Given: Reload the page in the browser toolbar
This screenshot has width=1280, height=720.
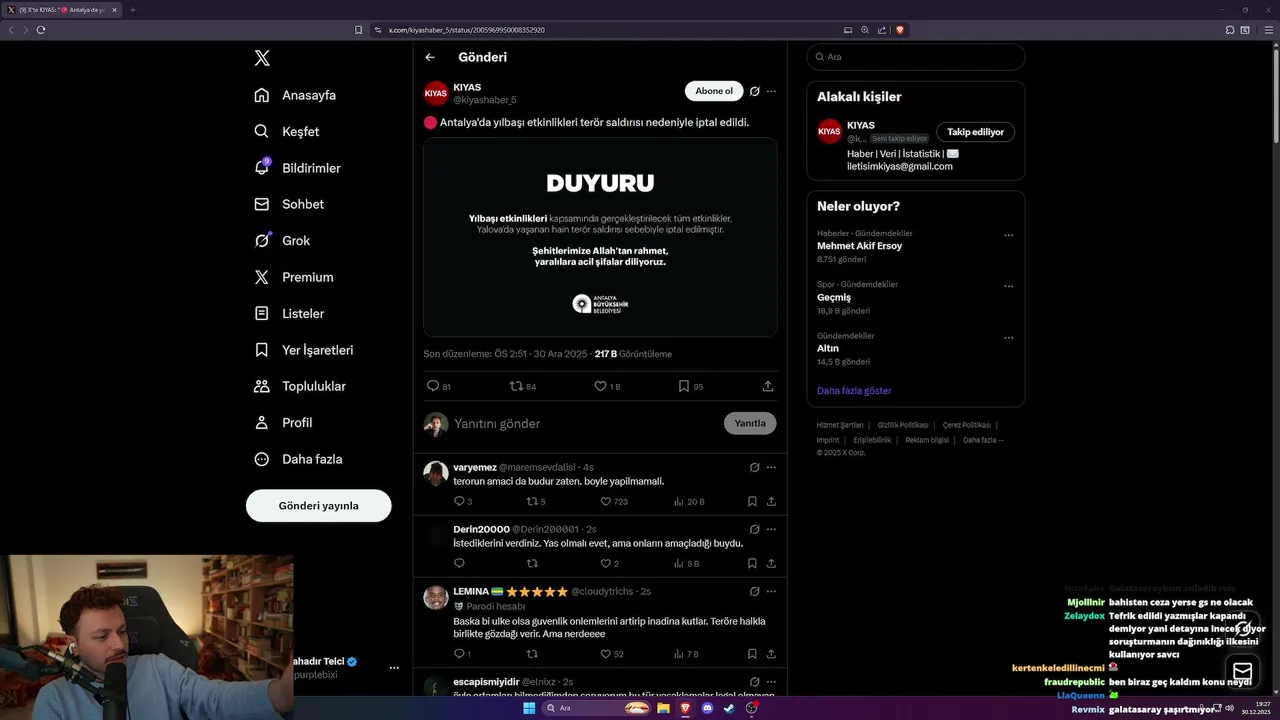Looking at the screenshot, I should pos(41,30).
